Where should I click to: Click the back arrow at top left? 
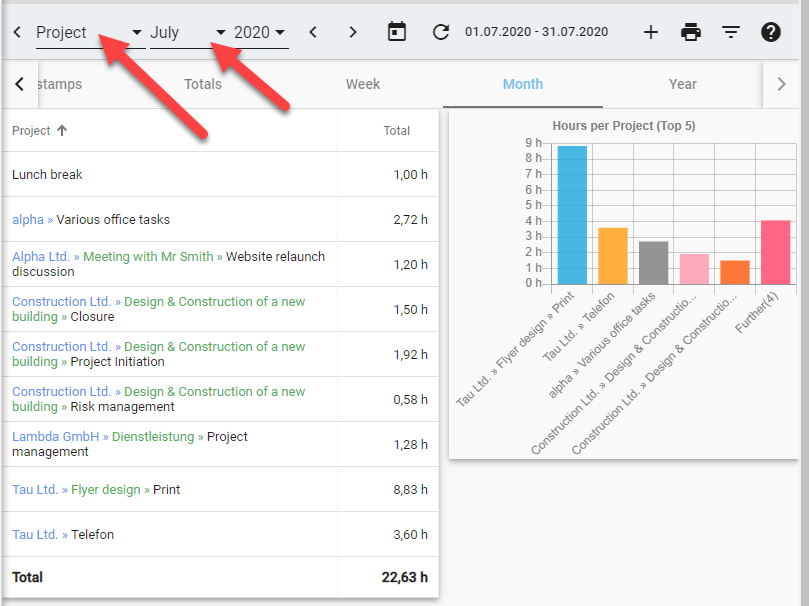17,33
